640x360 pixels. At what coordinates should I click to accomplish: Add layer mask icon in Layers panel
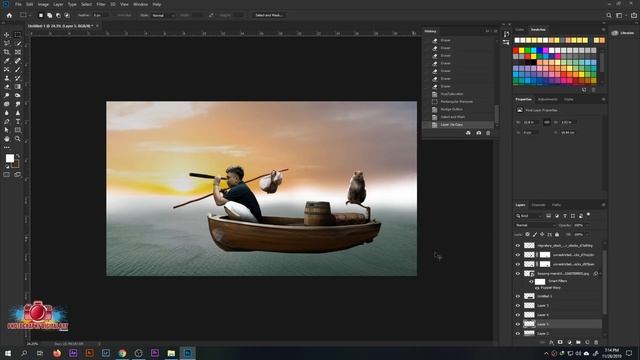(560, 342)
